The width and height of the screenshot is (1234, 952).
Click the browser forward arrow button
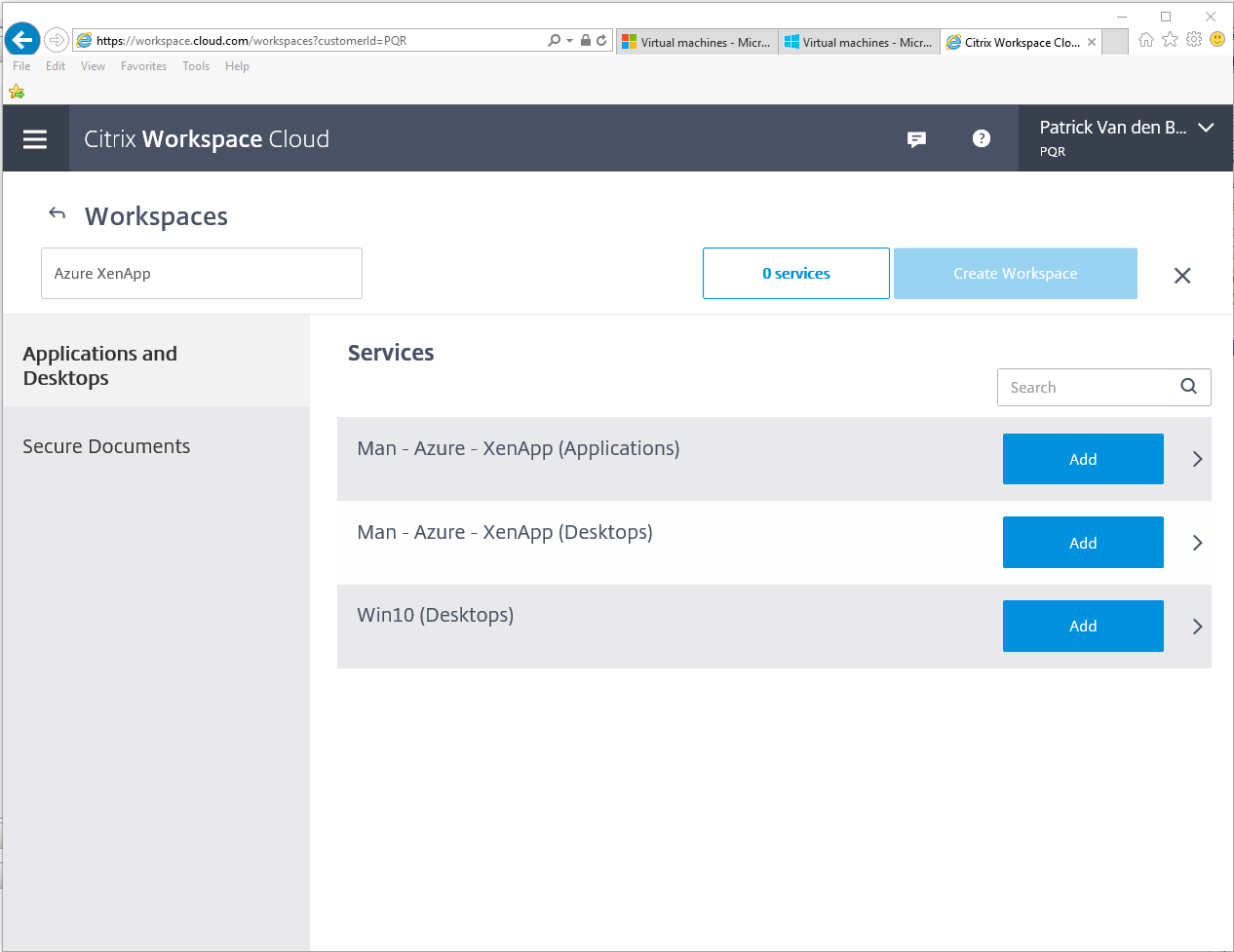(57, 40)
